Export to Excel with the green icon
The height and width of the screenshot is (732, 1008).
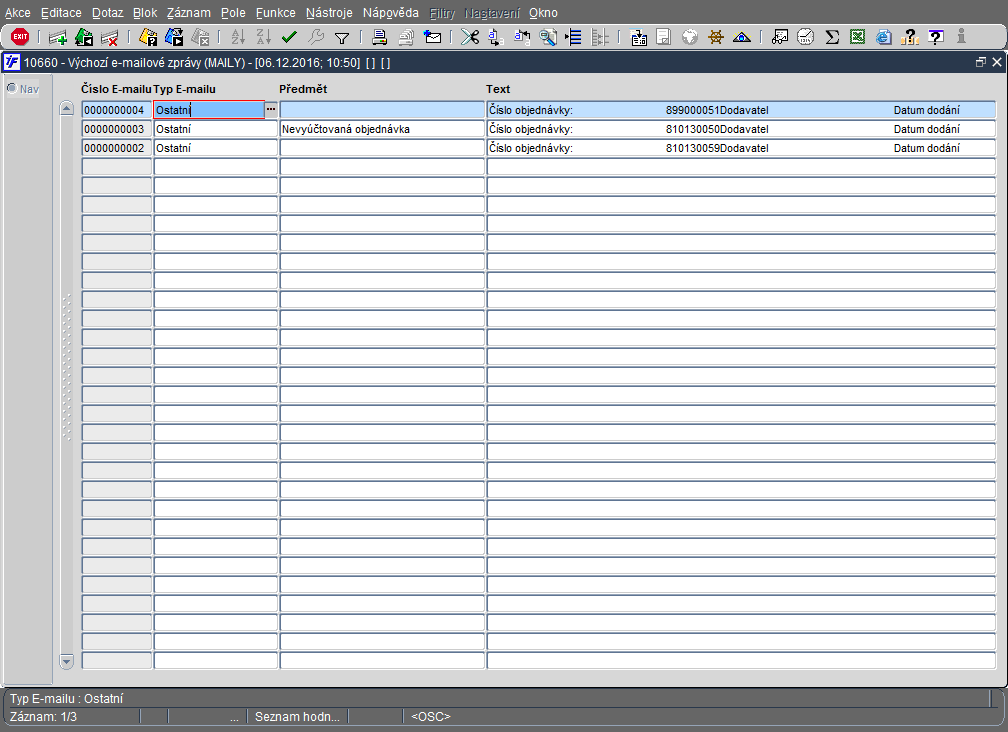(x=858, y=37)
